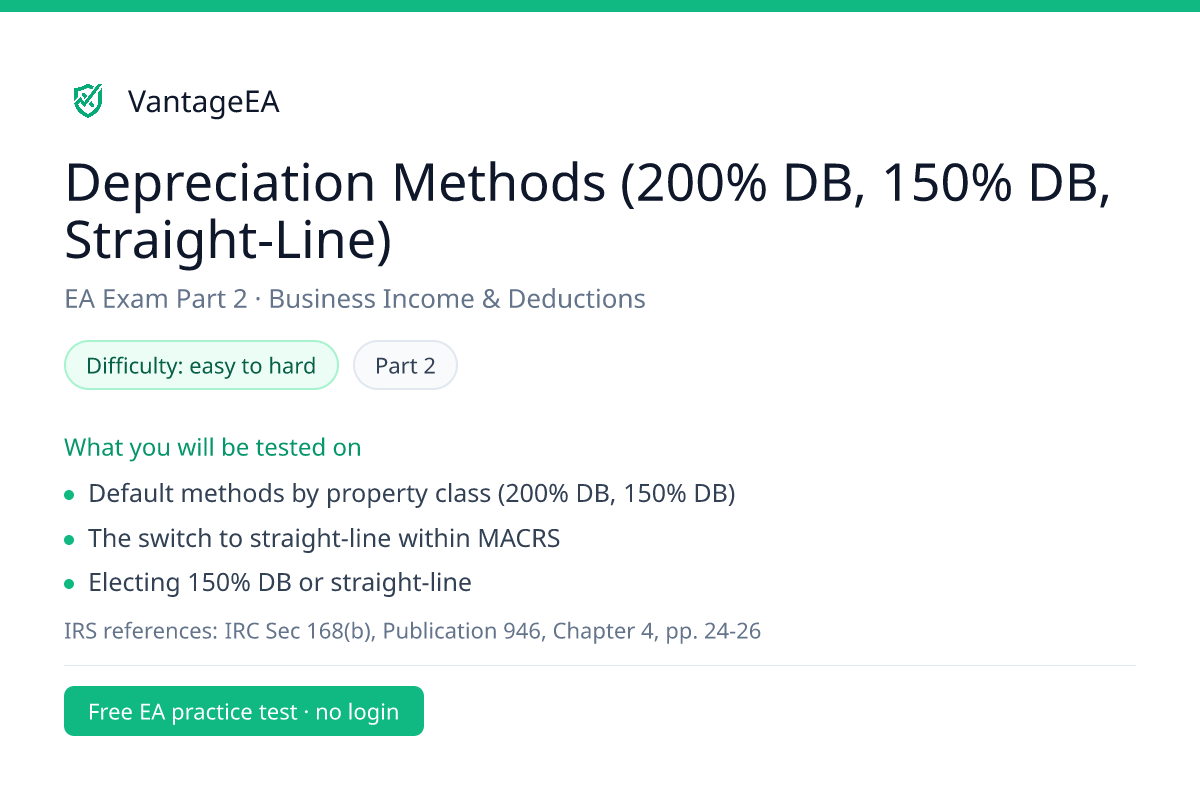Click the dot beside switch to straight-line
The height and width of the screenshot is (800, 1200).
pos(69,540)
